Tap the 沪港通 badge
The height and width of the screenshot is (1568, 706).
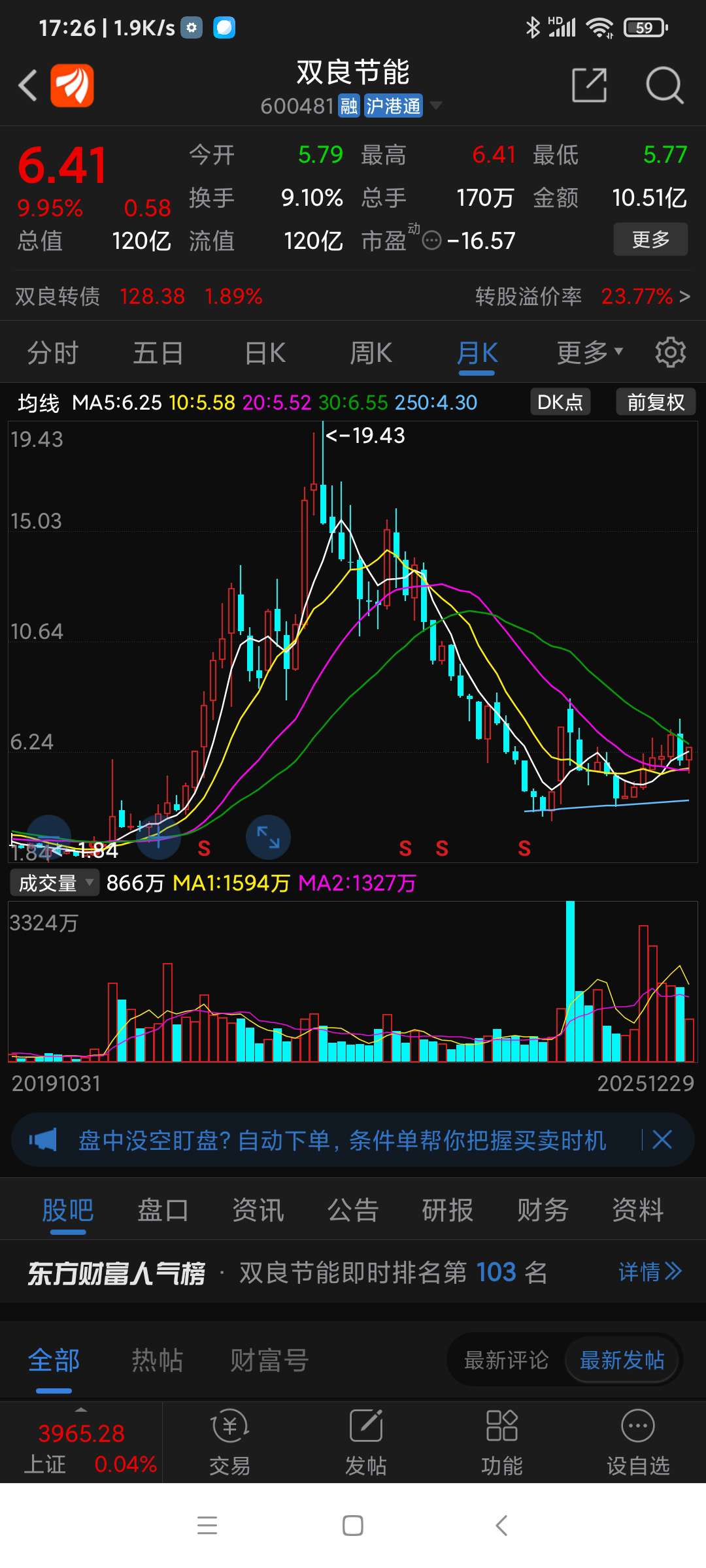tap(393, 106)
